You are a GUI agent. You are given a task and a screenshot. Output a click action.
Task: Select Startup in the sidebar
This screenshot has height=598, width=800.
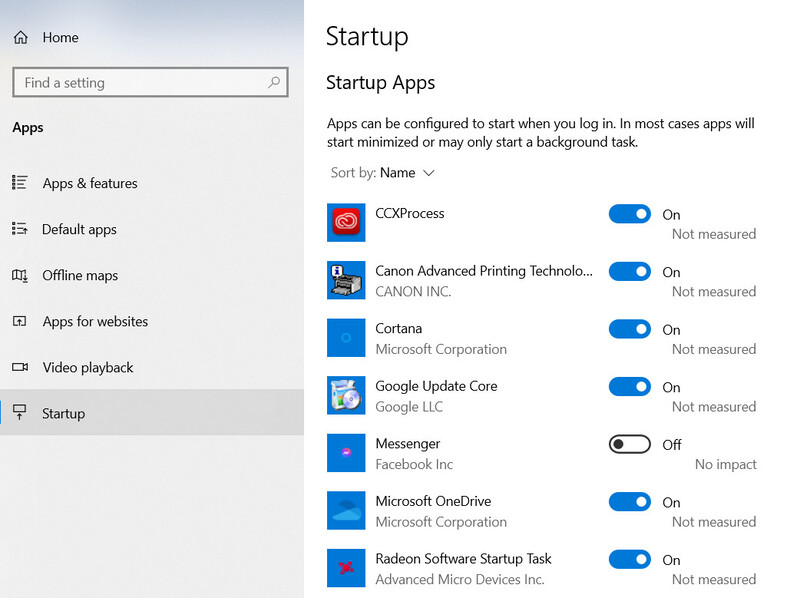tap(152, 412)
